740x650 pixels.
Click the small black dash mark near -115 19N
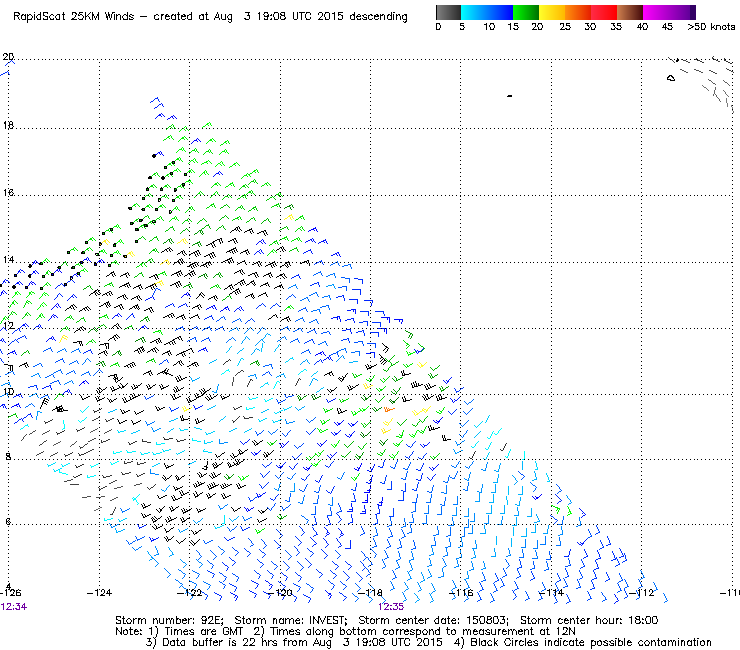[x=509, y=96]
